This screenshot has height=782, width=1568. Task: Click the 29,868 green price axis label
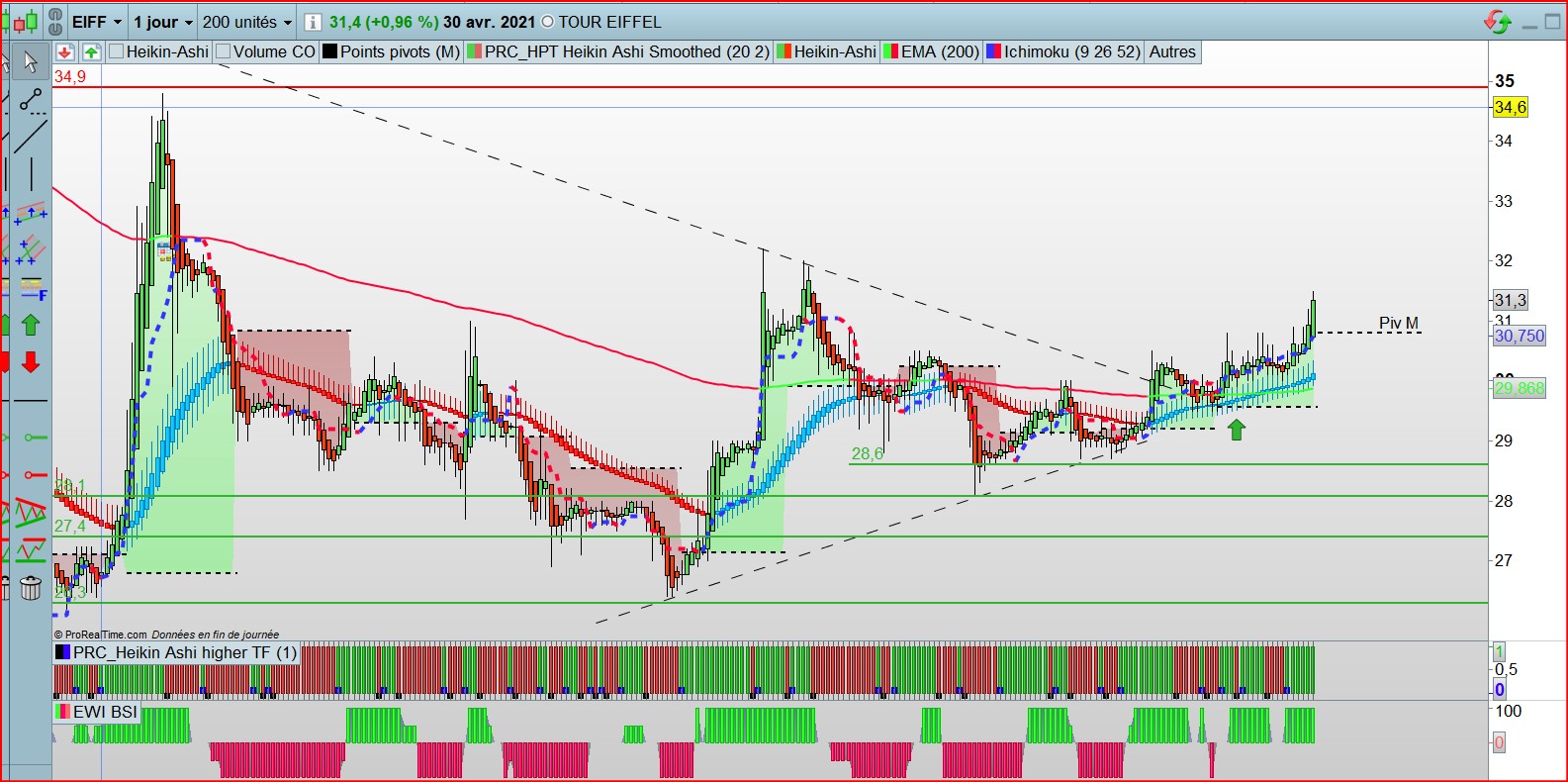tap(1519, 388)
